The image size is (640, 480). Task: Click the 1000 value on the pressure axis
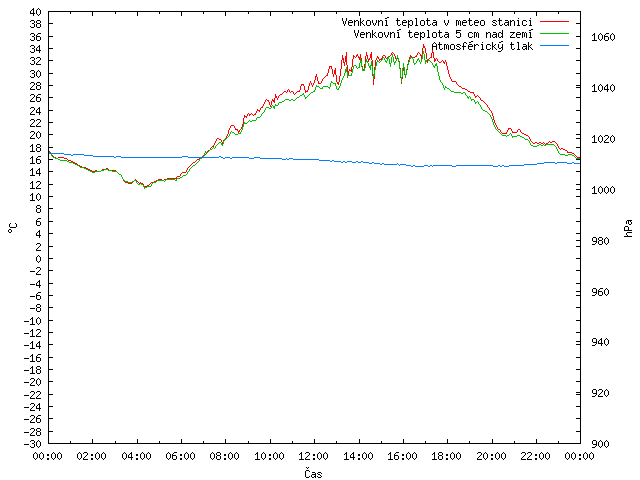pos(603,190)
